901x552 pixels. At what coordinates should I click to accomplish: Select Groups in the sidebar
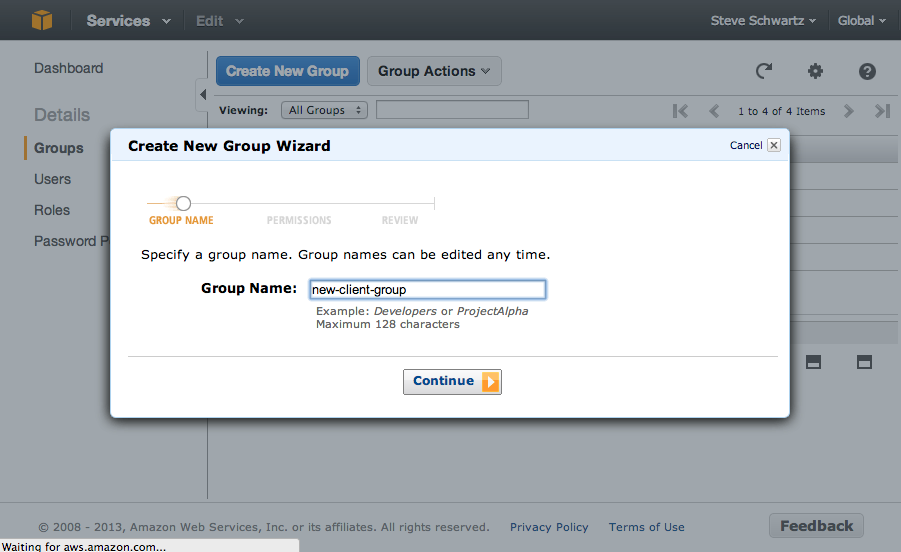(59, 148)
